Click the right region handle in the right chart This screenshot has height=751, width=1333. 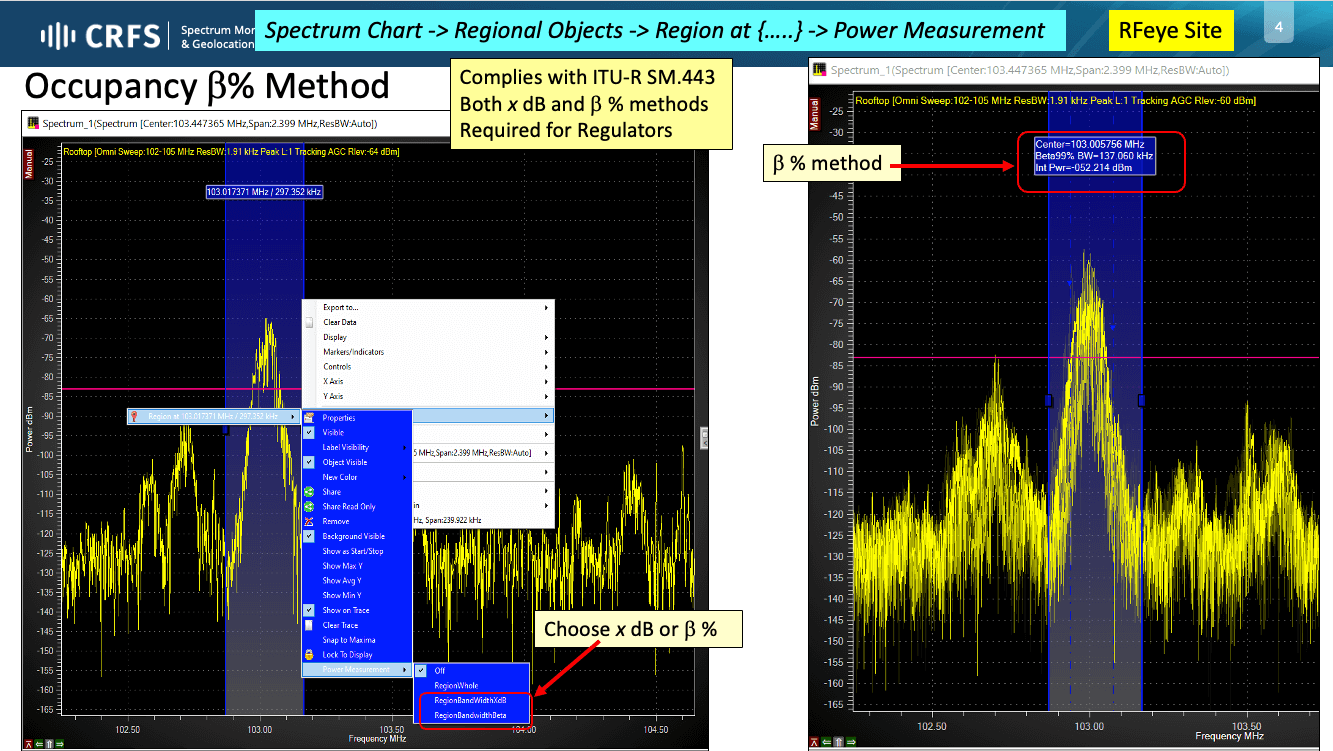tap(1142, 400)
